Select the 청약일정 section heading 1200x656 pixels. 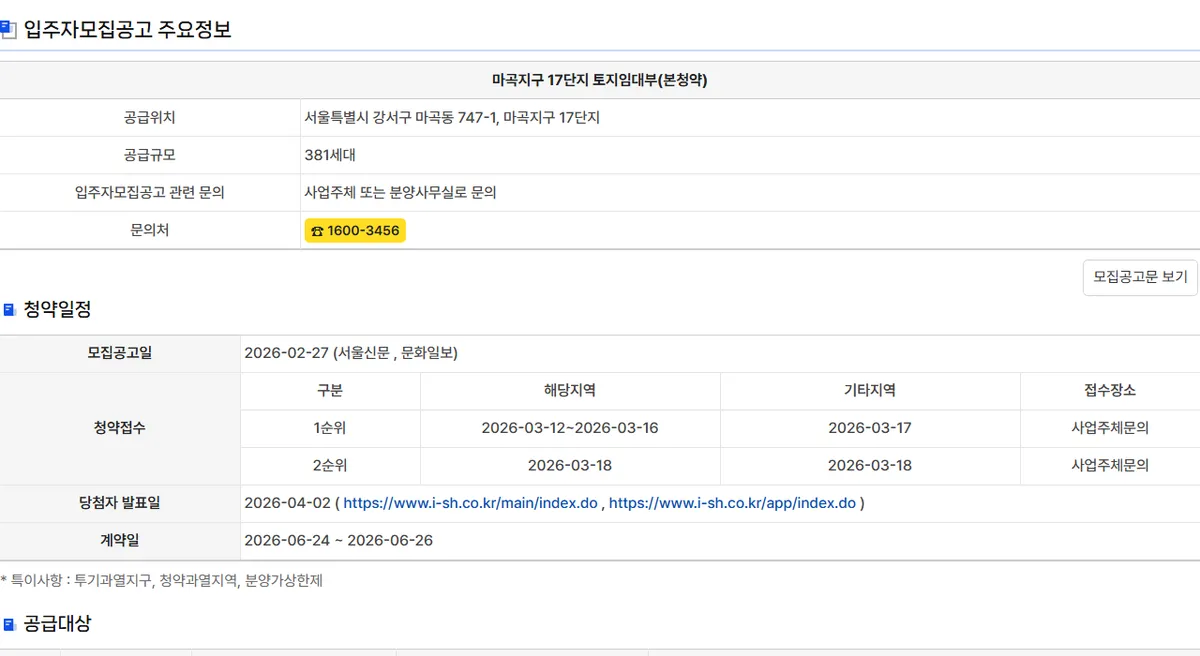[x=57, y=310]
